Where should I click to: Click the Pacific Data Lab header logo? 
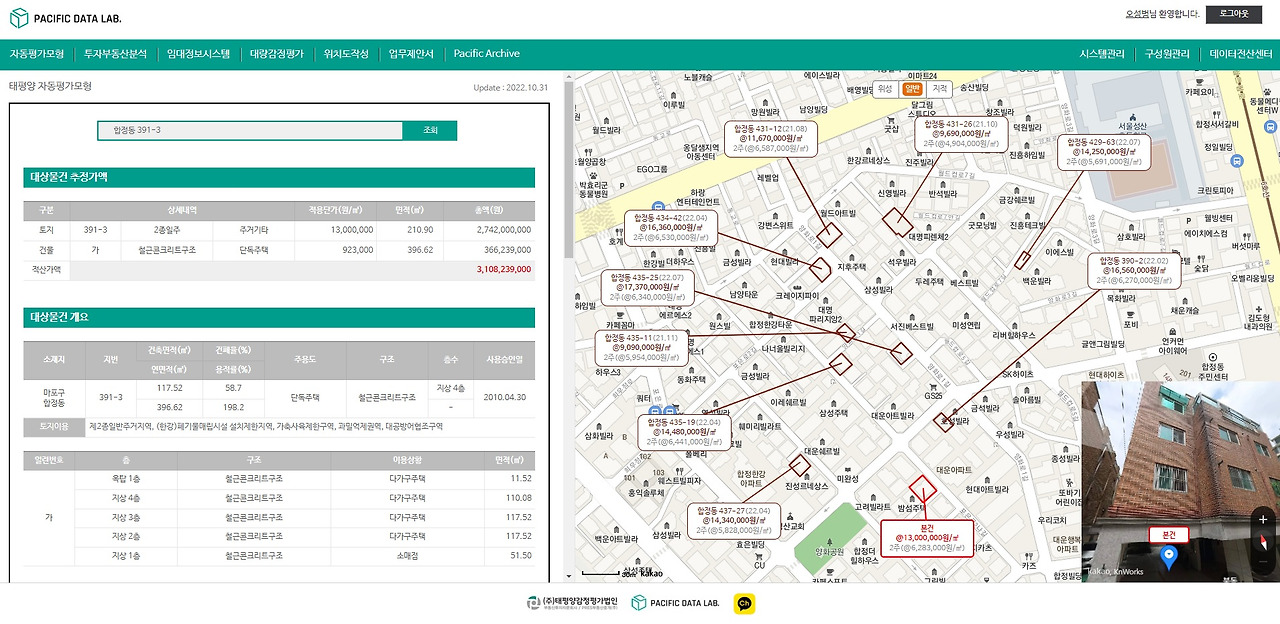(x=65, y=18)
